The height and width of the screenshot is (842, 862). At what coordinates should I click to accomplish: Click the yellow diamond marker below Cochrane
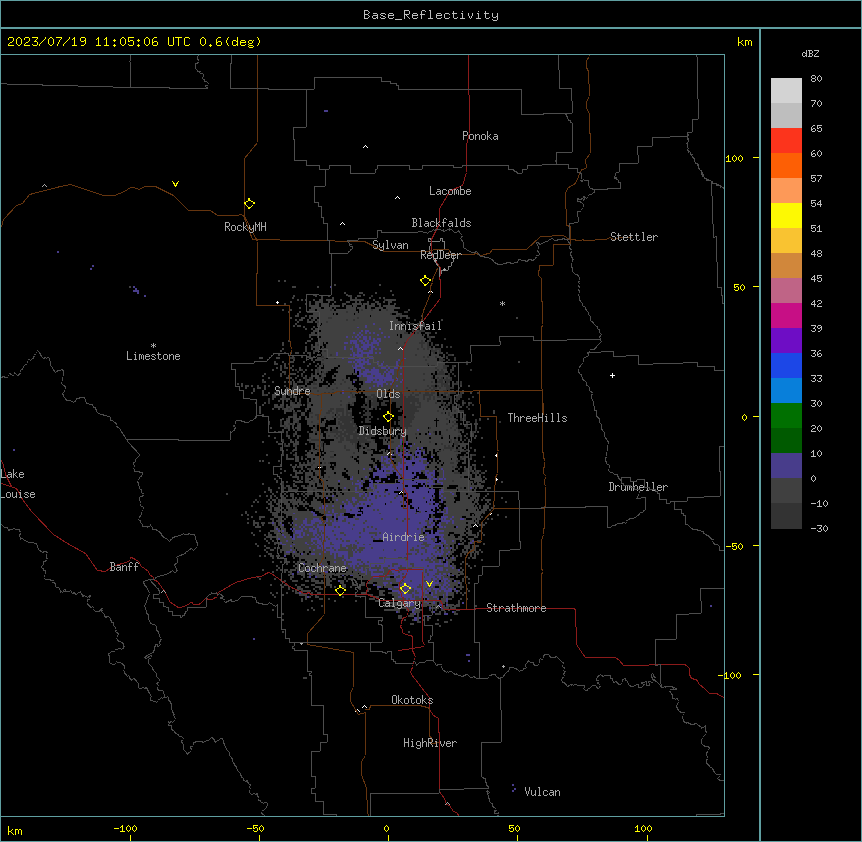click(340, 590)
